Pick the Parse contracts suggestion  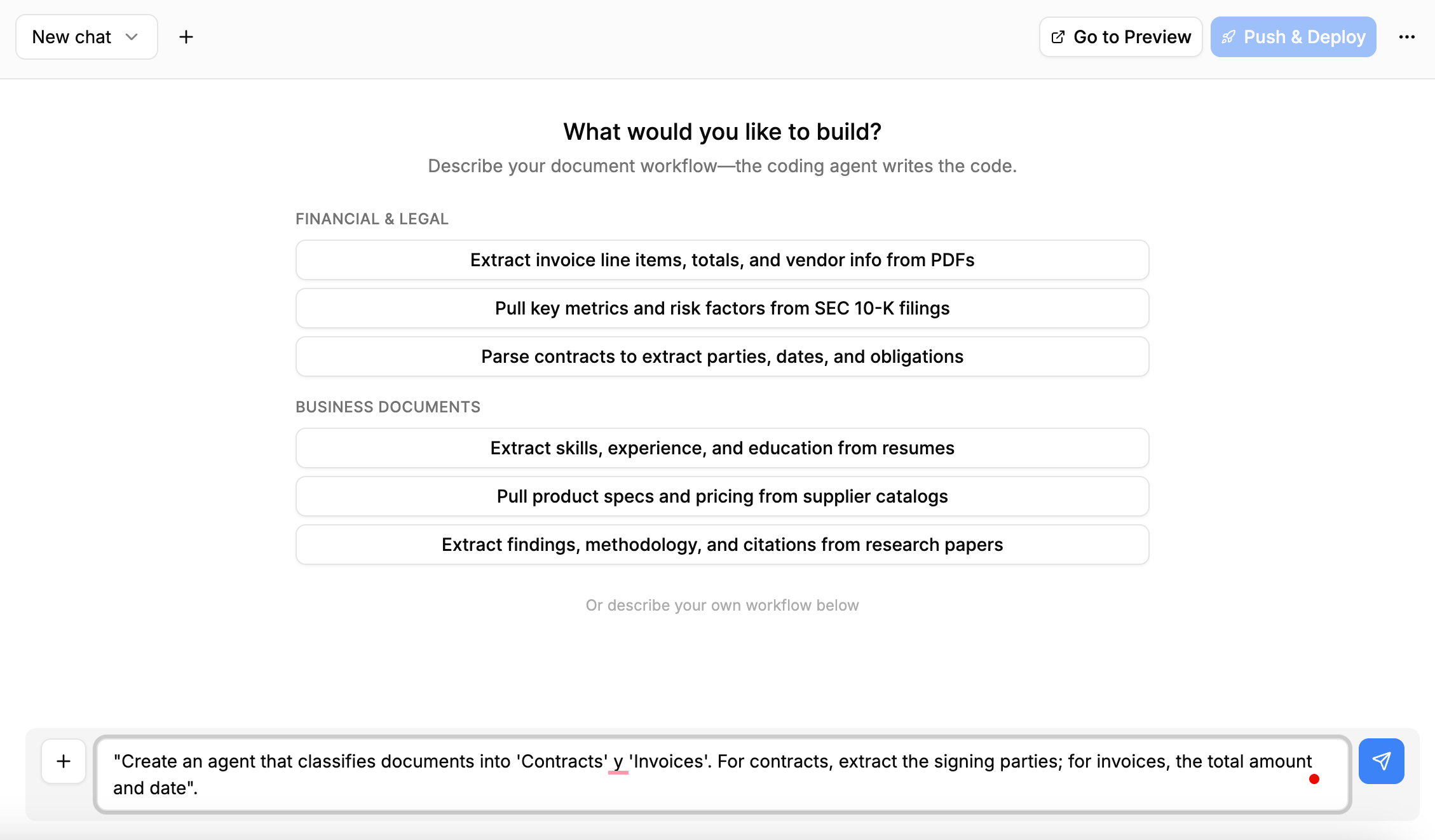(722, 356)
